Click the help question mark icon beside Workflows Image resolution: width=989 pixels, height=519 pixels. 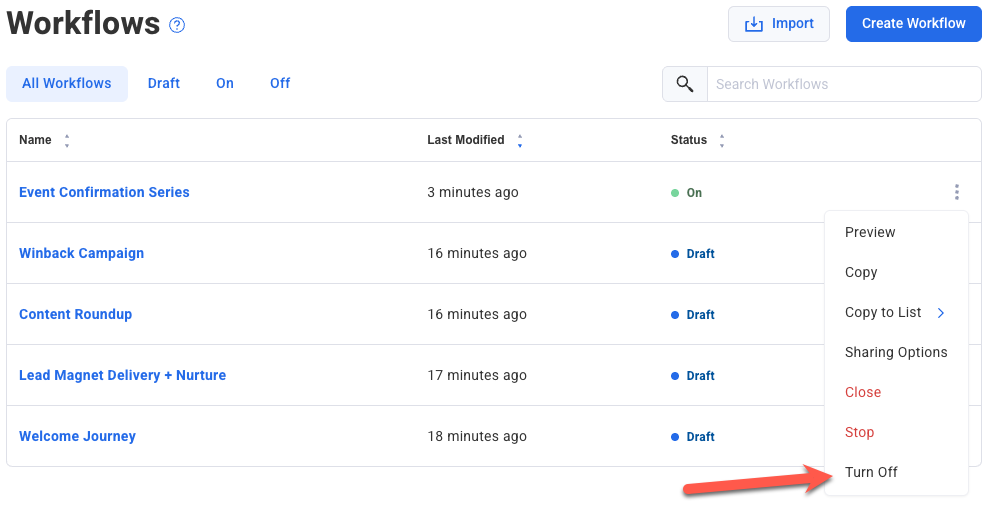pyautogui.click(x=177, y=25)
